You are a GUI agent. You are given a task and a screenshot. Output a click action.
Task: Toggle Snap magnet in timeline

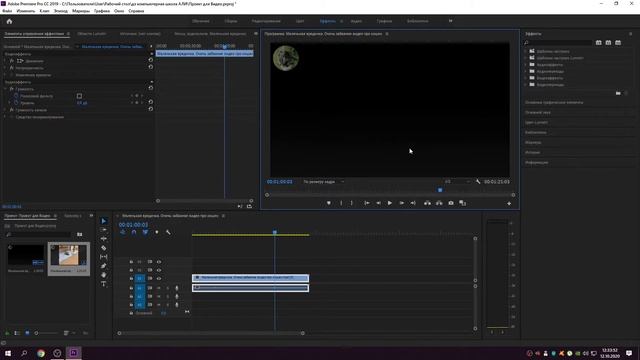click(134, 232)
